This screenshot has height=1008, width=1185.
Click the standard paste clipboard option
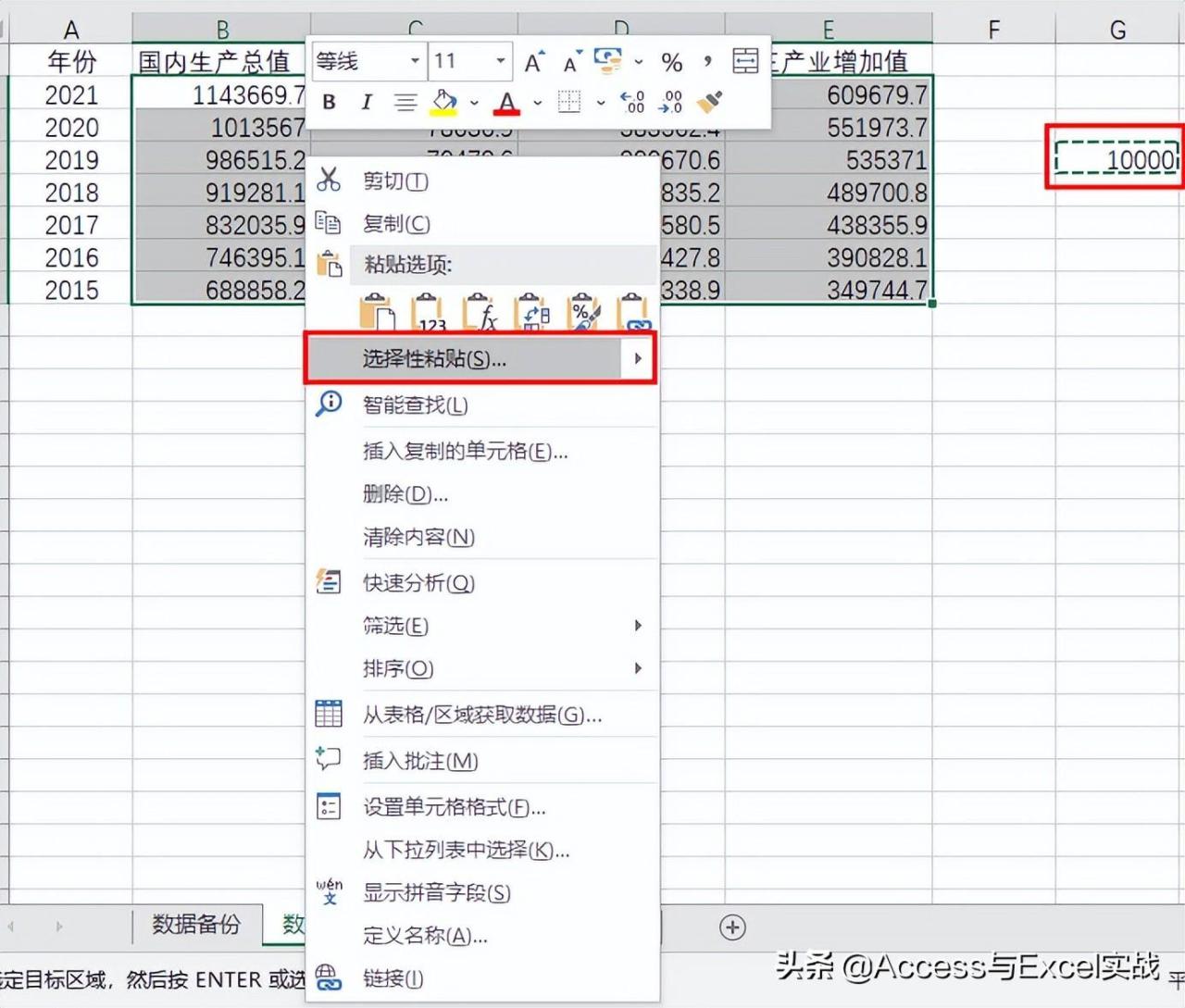pos(377,313)
